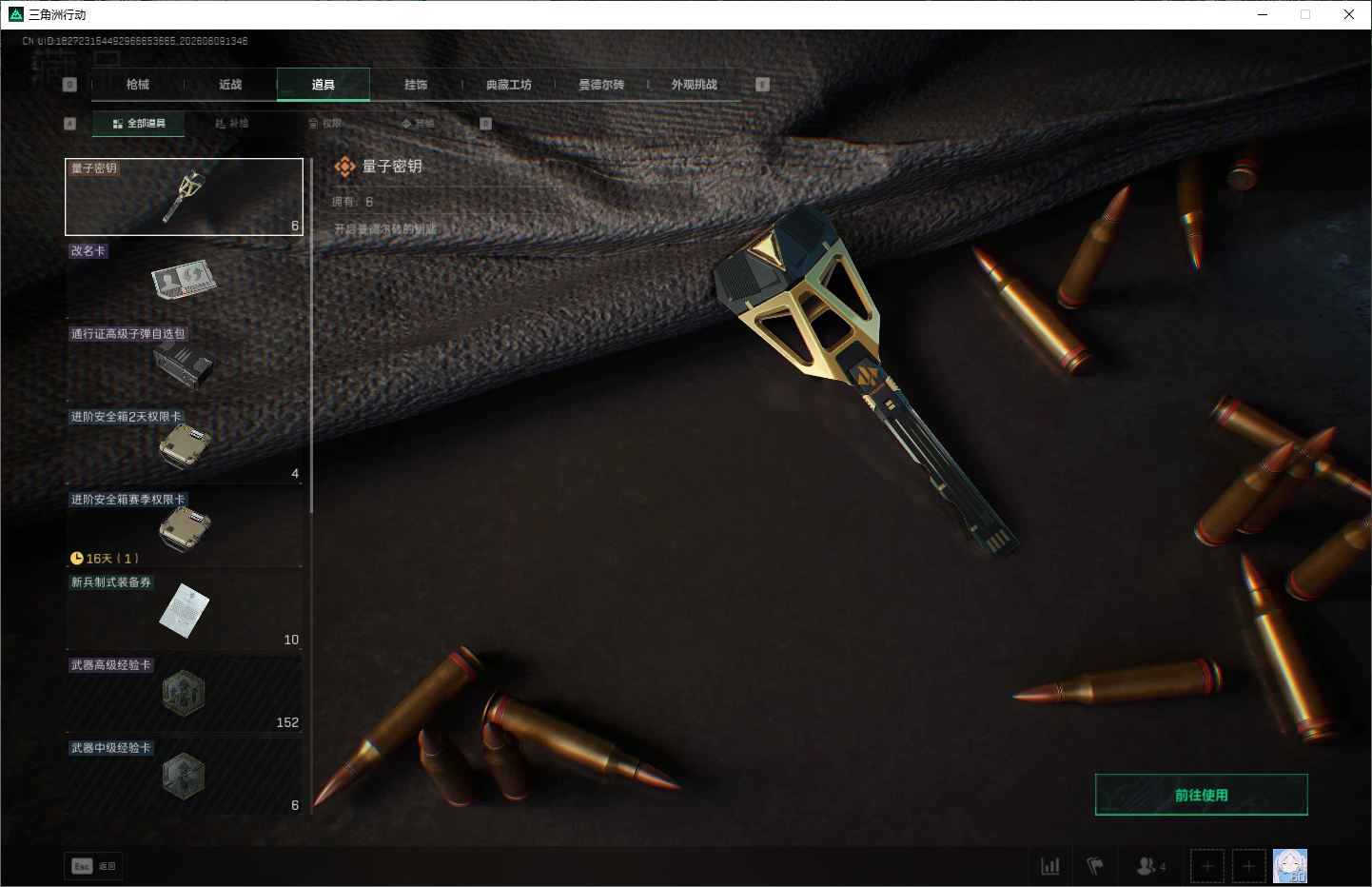Screen dimensions: 1372x887
Task: Select the 武器高级经验卡 item
Action: pos(184,694)
